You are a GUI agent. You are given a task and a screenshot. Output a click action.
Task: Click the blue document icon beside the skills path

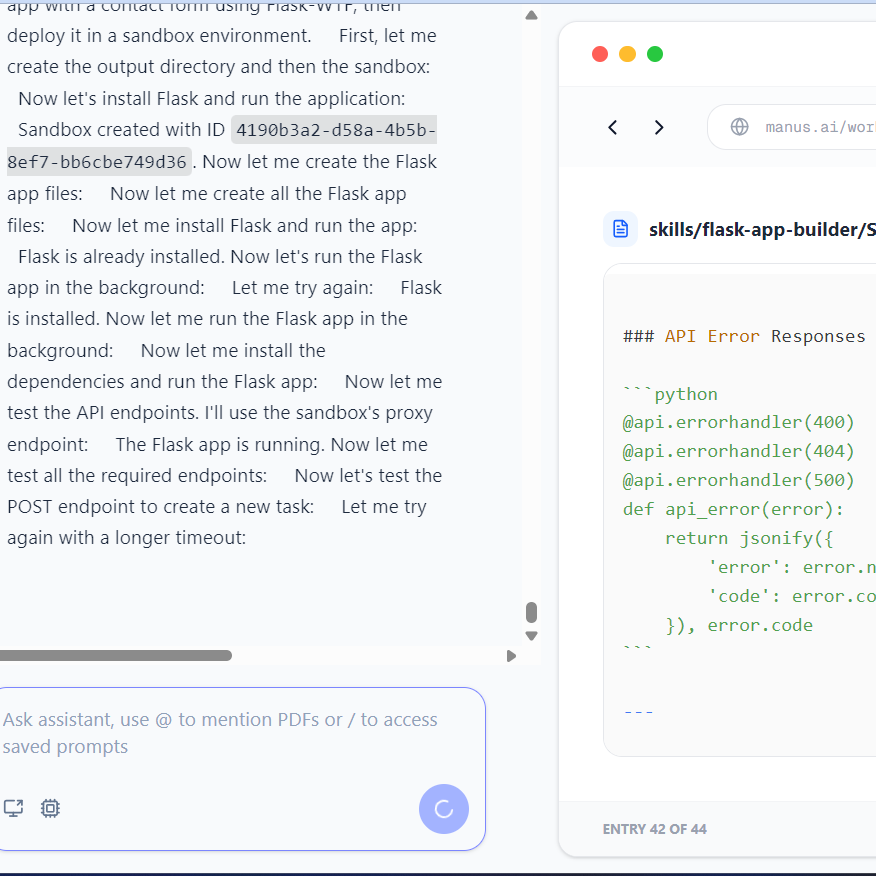point(621,229)
